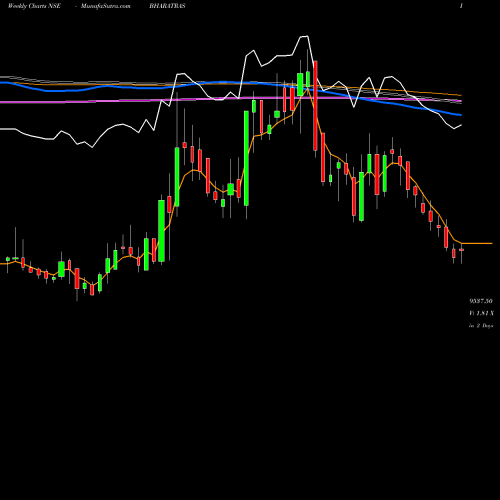Click the 9337.50 price value
This screenshot has width=500, height=500.
click(x=481, y=301)
